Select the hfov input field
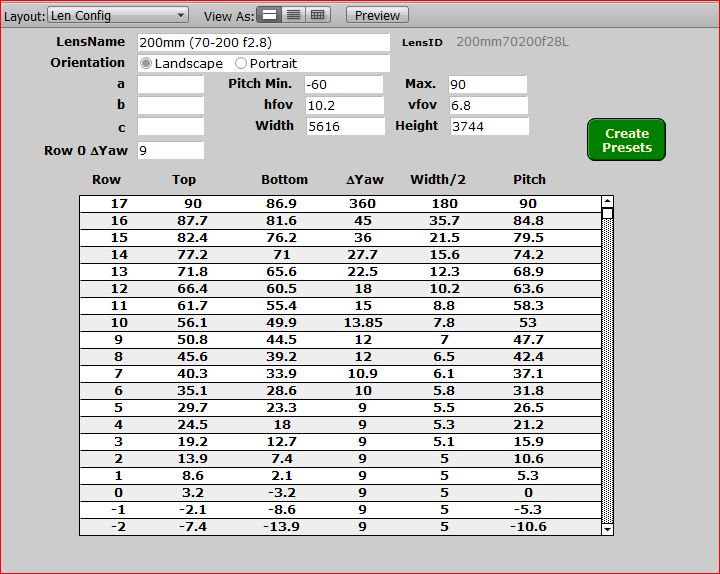The height and width of the screenshot is (574, 720). pos(343,106)
